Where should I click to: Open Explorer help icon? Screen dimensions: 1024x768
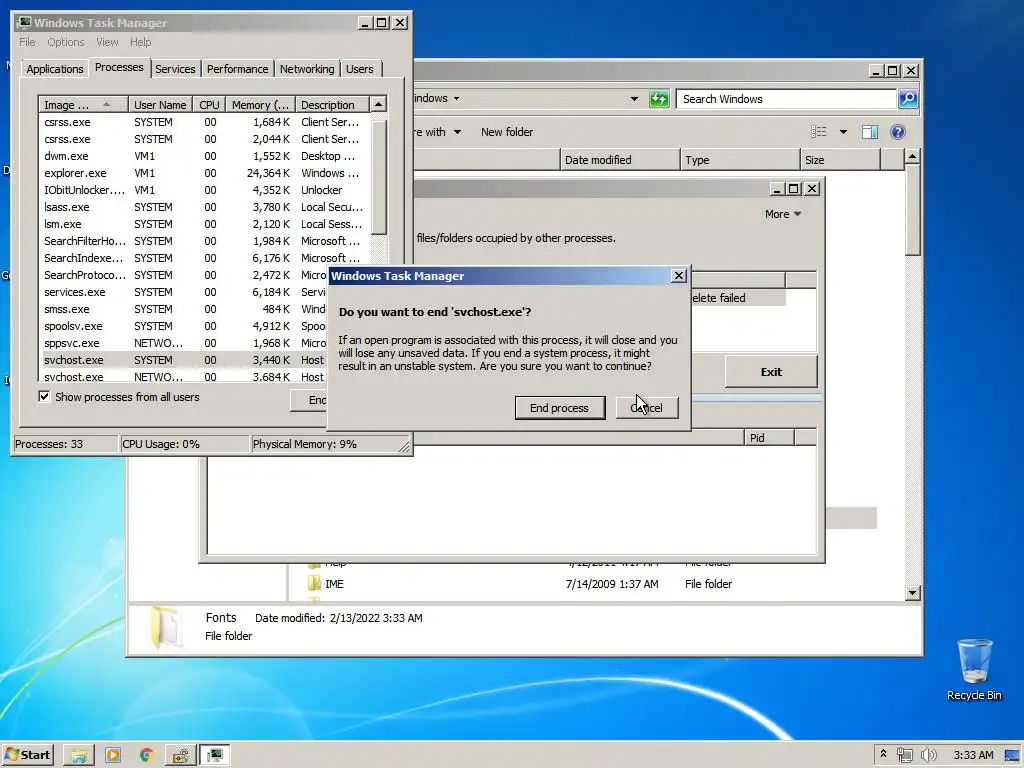pyautogui.click(x=898, y=132)
